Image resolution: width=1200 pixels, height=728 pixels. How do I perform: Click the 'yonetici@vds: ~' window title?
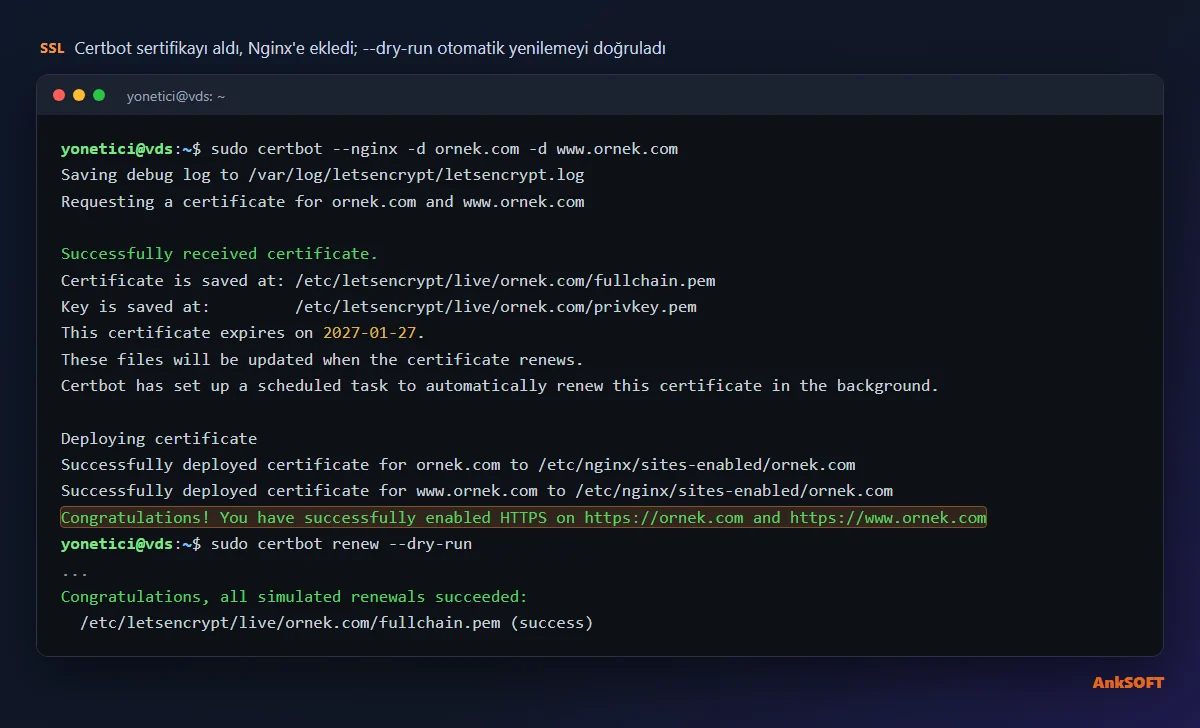pyautogui.click(x=176, y=96)
